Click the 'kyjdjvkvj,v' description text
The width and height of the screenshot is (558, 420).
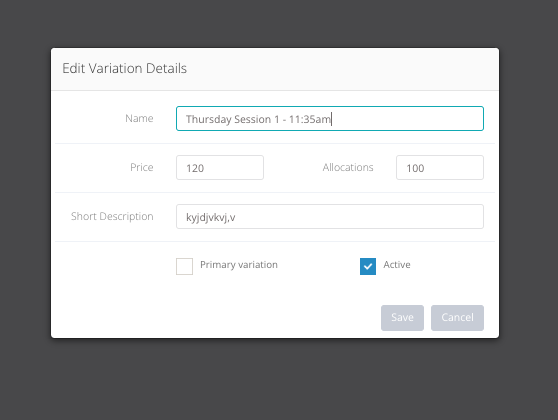point(211,217)
